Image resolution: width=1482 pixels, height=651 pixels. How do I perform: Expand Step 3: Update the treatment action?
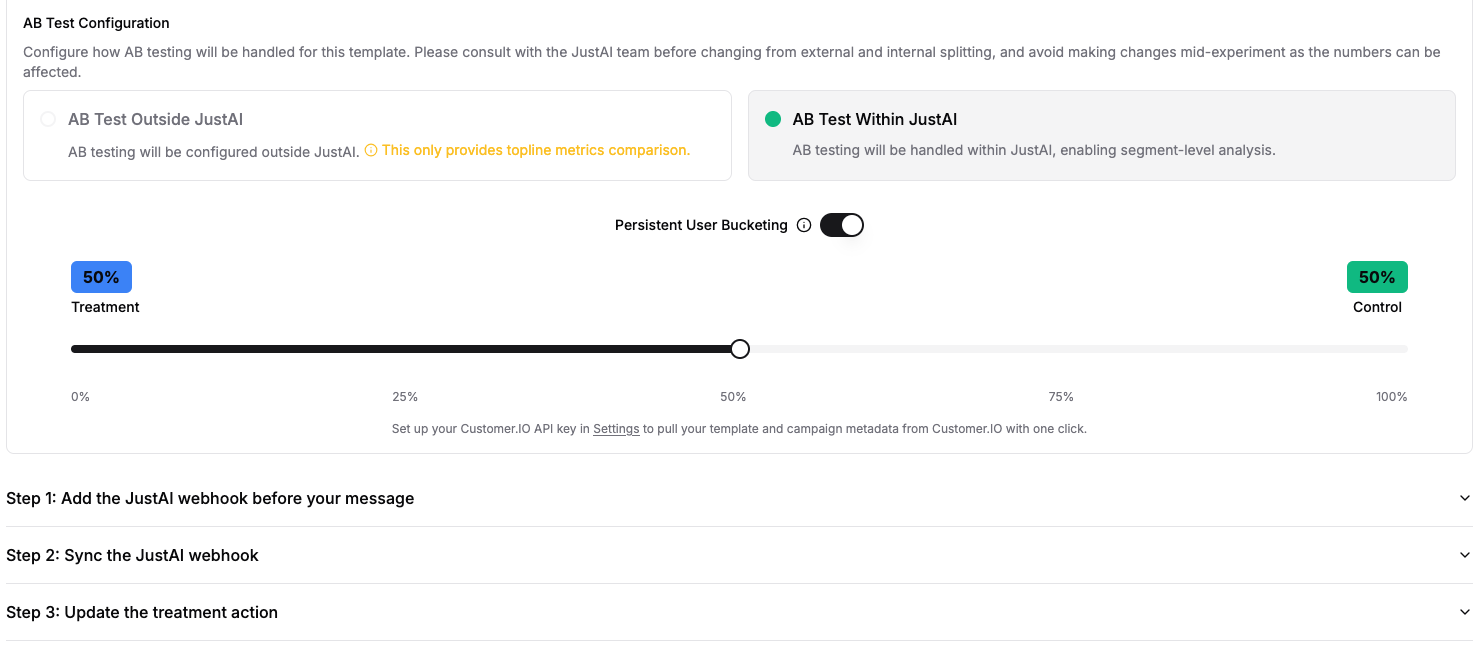[x=141, y=611]
